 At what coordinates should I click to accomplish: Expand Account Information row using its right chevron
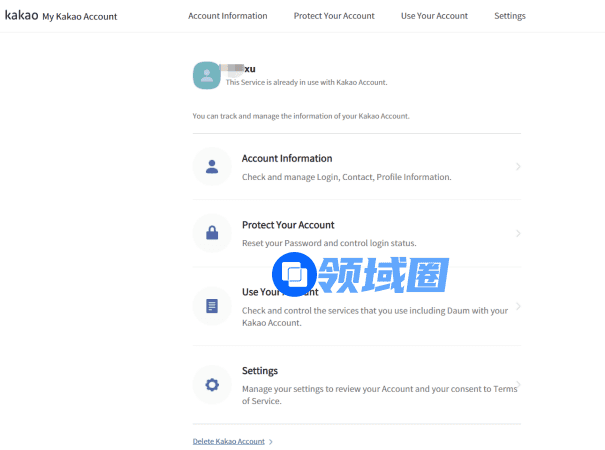tap(518, 167)
